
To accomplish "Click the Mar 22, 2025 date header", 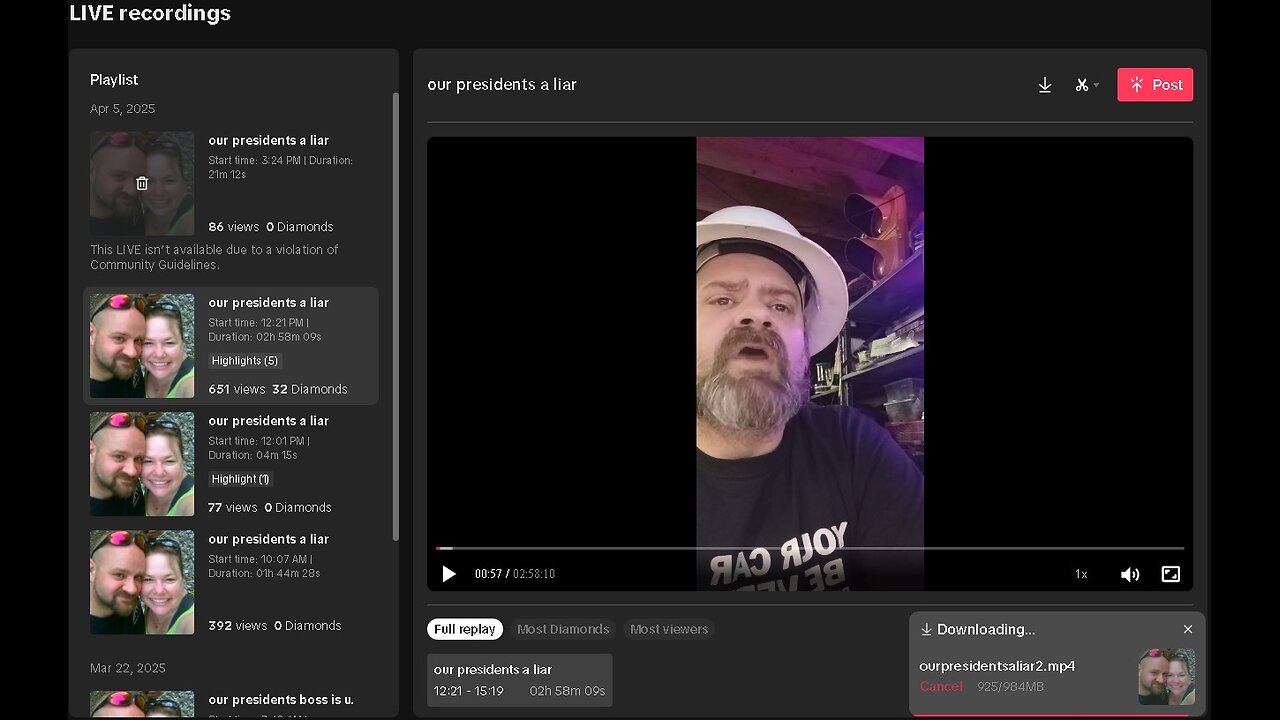I will pos(128,668).
